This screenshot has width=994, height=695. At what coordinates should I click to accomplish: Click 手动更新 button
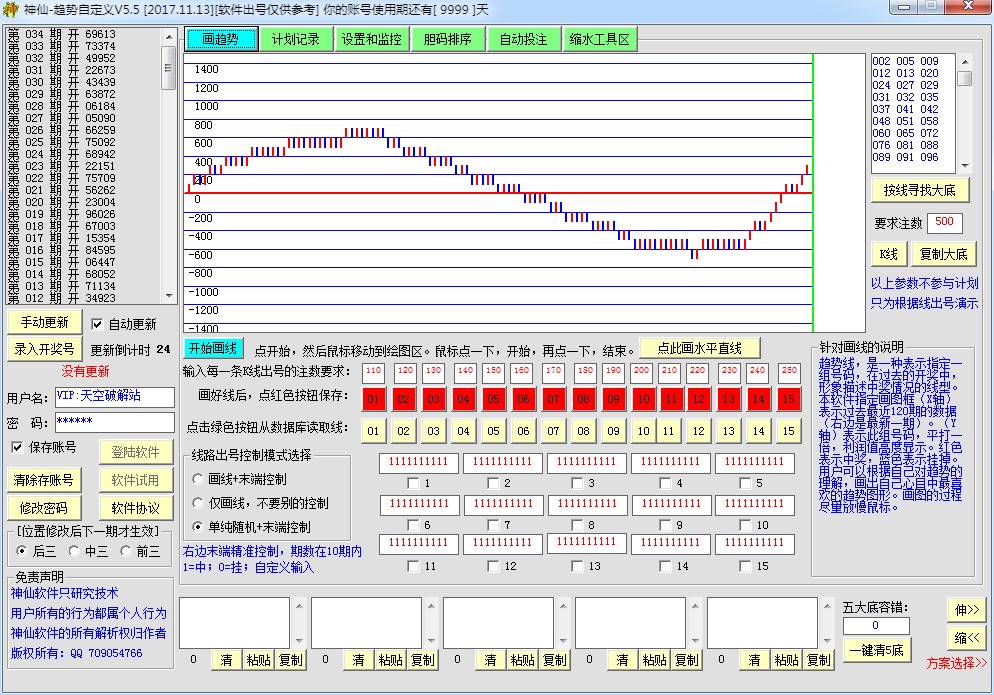tap(44, 323)
